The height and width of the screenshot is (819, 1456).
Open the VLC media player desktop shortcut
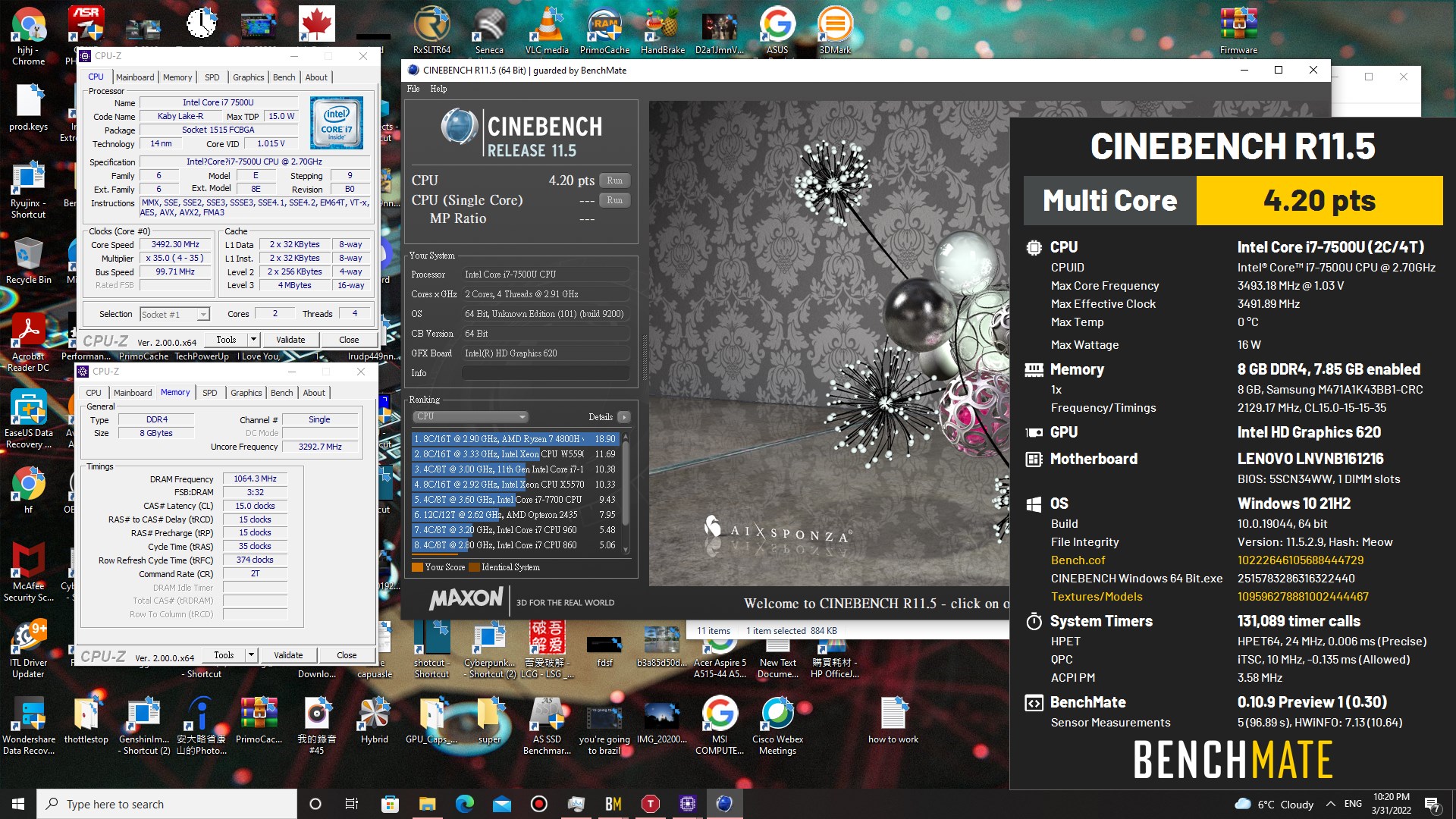[x=547, y=30]
